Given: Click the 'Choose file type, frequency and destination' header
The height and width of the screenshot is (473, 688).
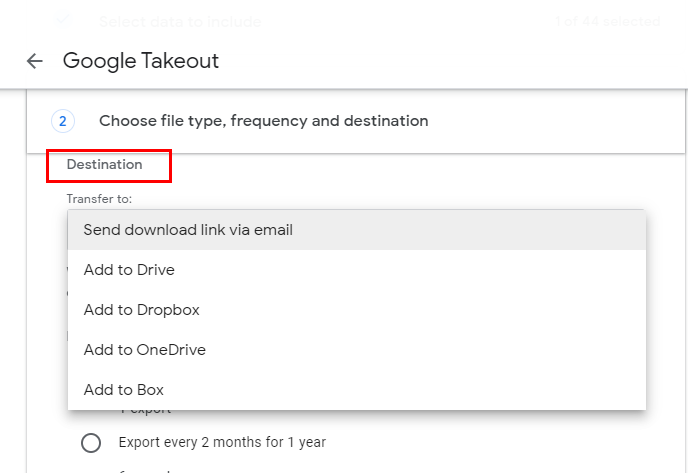Looking at the screenshot, I should click(263, 121).
